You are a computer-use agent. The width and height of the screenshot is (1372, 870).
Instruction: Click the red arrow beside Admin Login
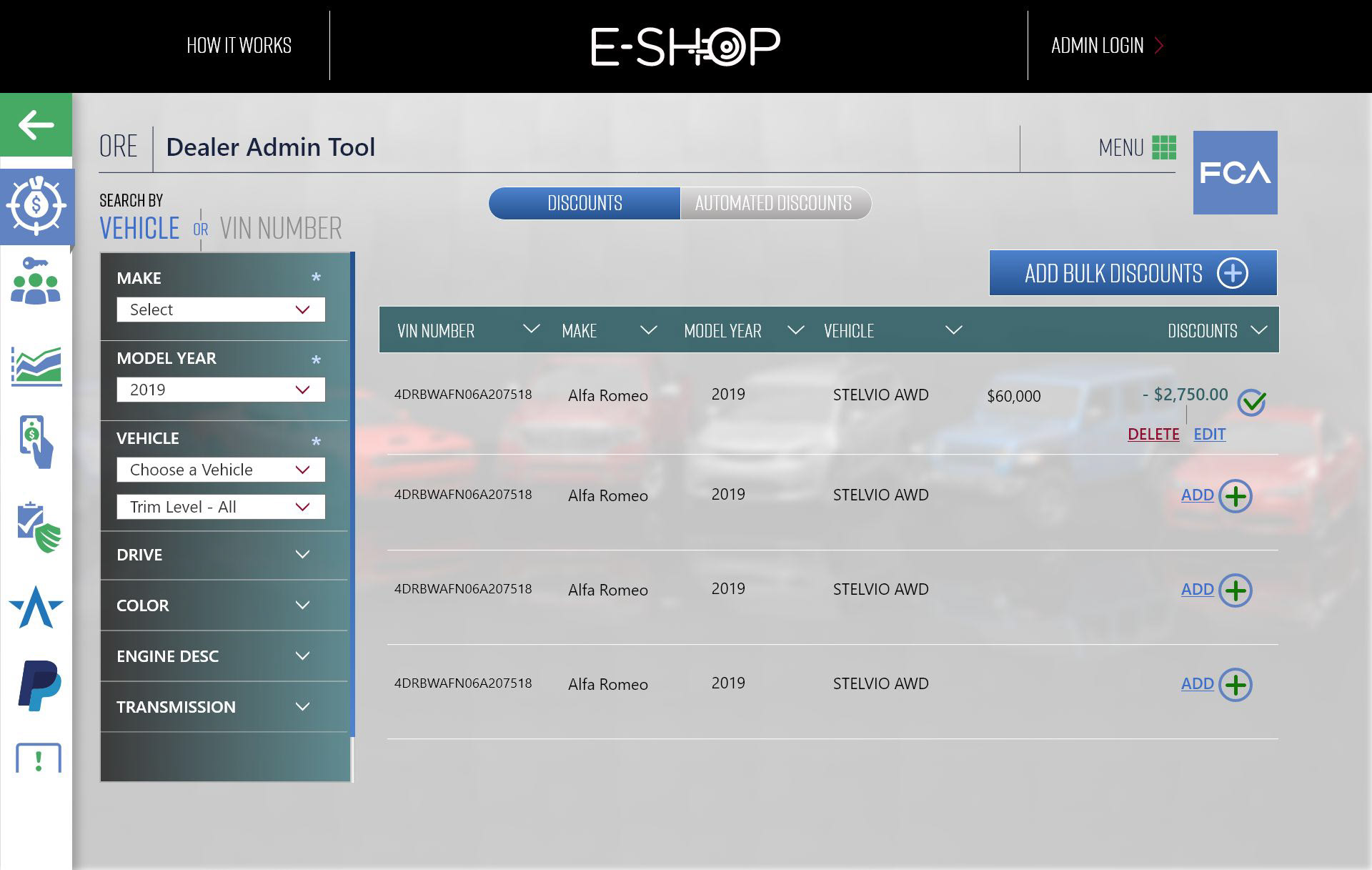1159,46
